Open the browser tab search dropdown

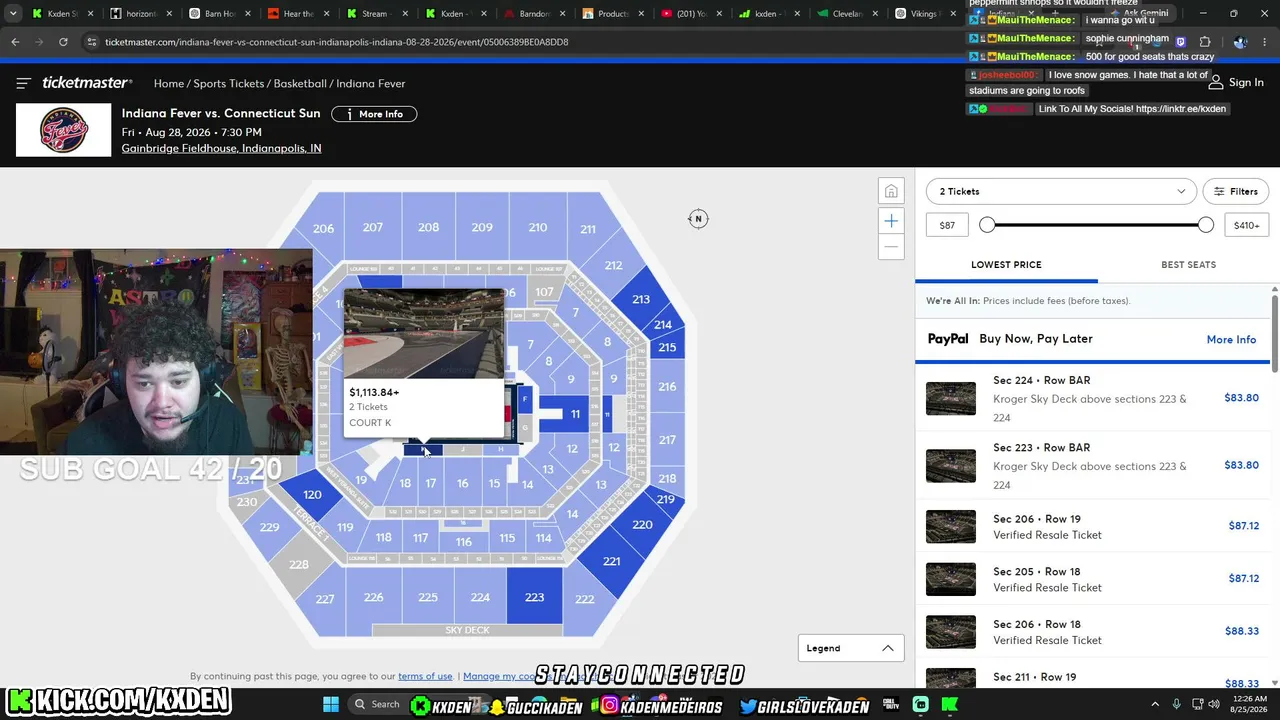pos(13,14)
